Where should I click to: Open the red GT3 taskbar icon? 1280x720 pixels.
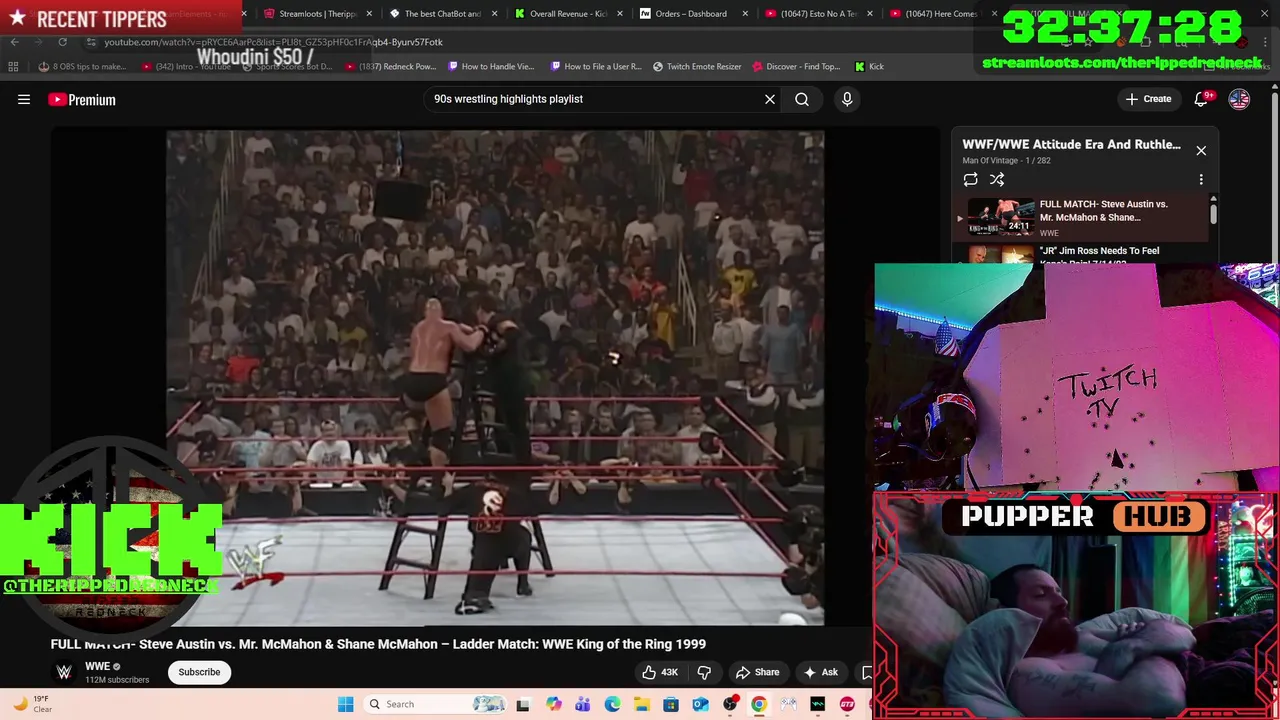coord(848,704)
